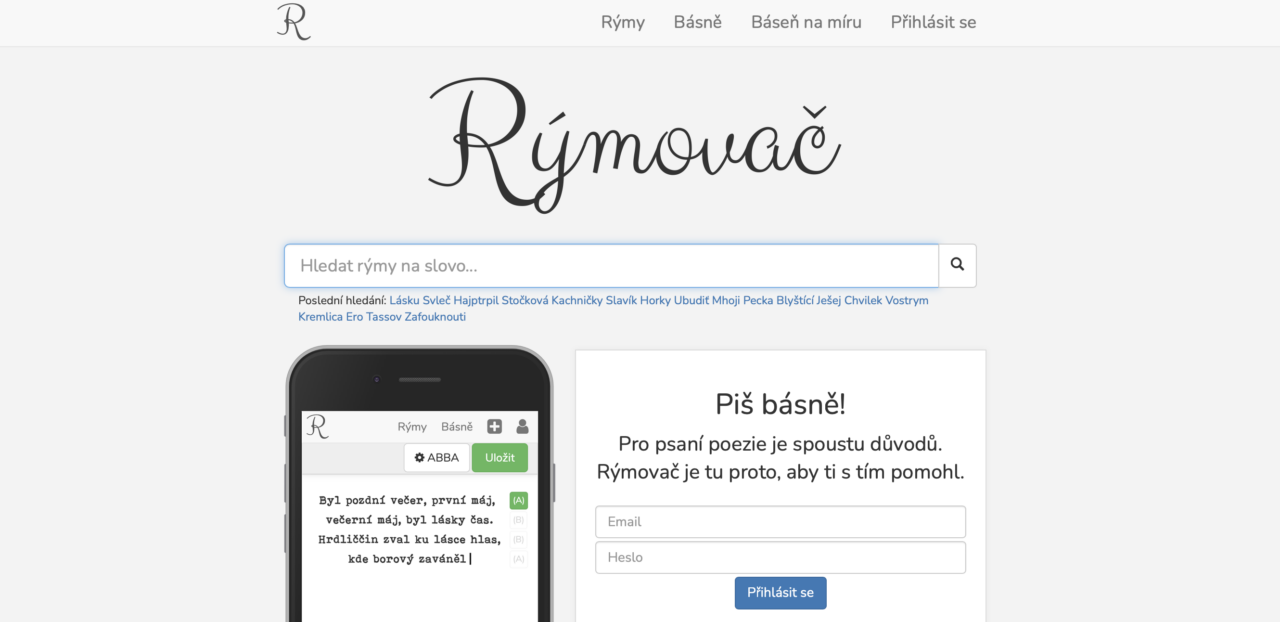The image size is (1280, 622).
Task: Click the profile icon in the phone preview
Action: (521, 426)
